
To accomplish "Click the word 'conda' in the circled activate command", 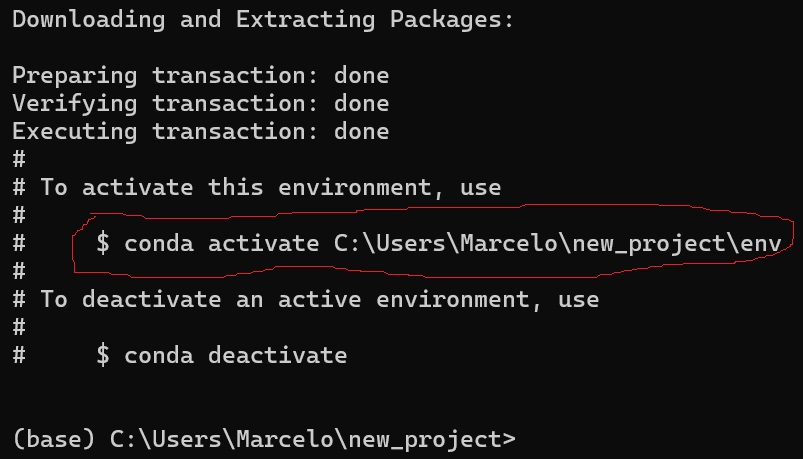I will [x=159, y=243].
